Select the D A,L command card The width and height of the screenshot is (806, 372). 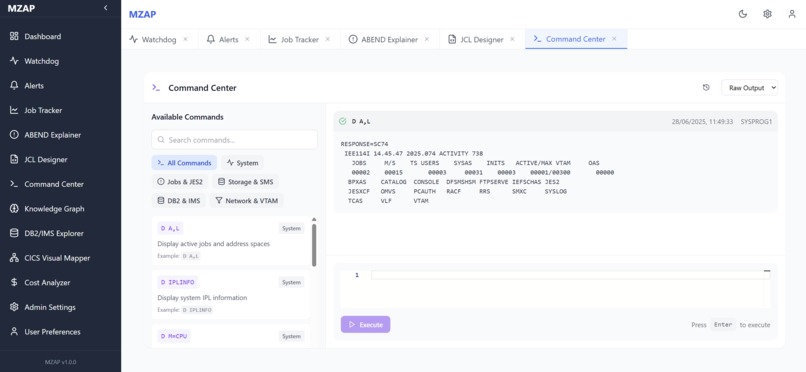tap(231, 241)
